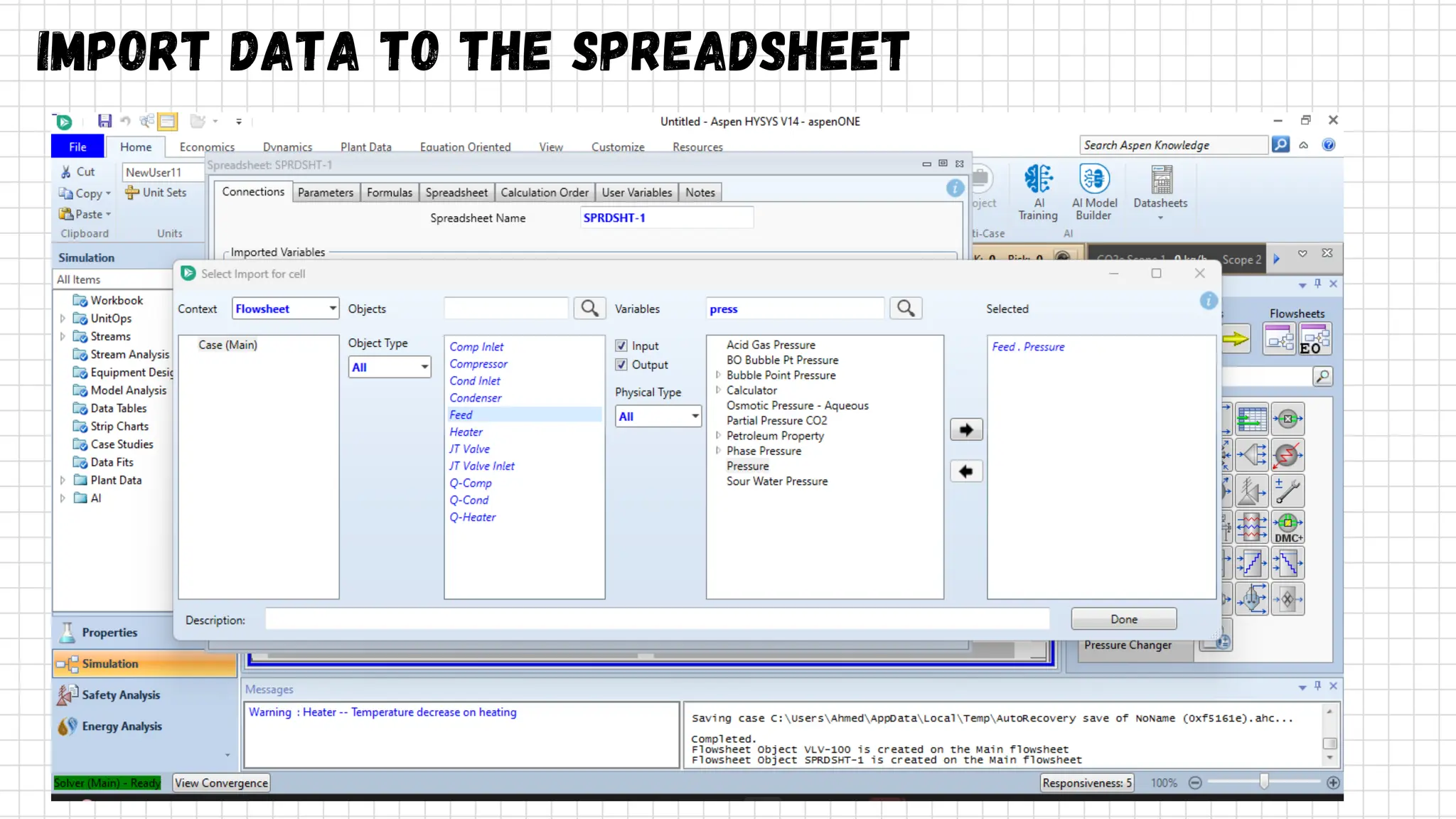
Task: Click the Done button
Action: 1124,619
